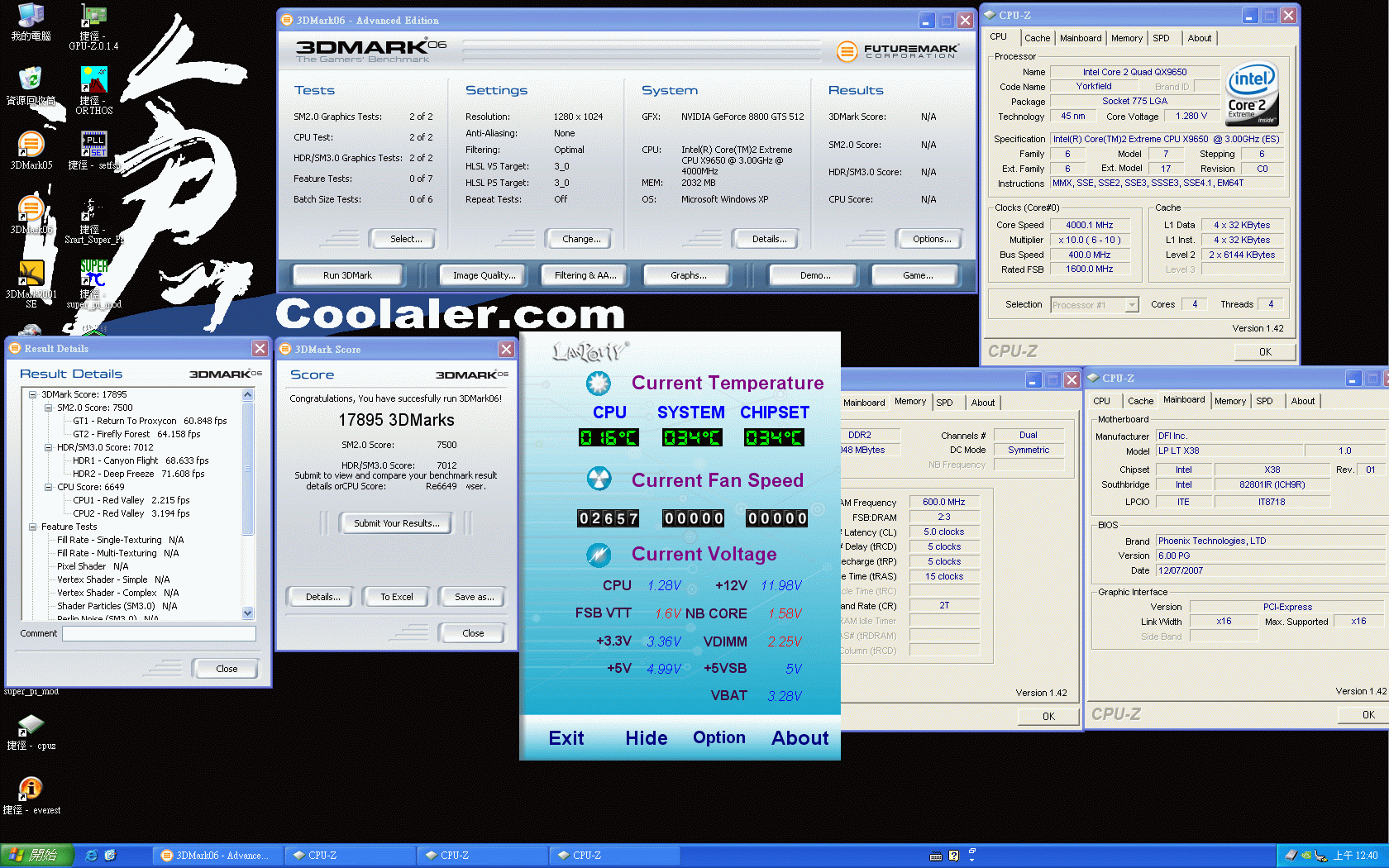Image resolution: width=1389 pixels, height=868 pixels.
Task: Open the GPU-Z 0.1.4 desktop shortcut
Action: [93, 27]
